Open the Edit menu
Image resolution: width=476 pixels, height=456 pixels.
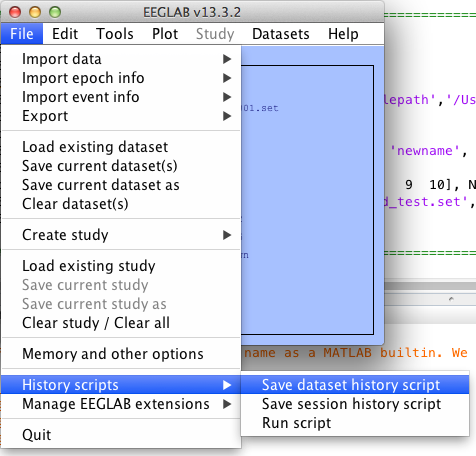(65, 34)
